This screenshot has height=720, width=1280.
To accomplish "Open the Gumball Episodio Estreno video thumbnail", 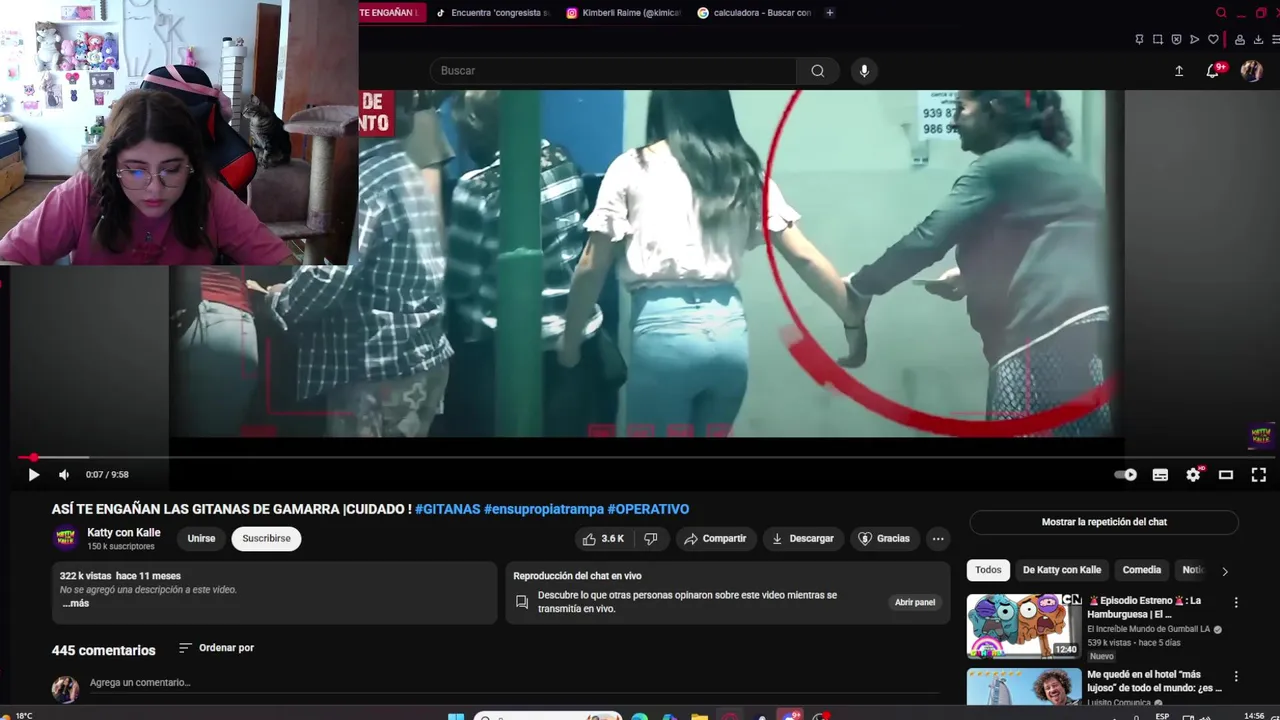I will tap(1024, 626).
